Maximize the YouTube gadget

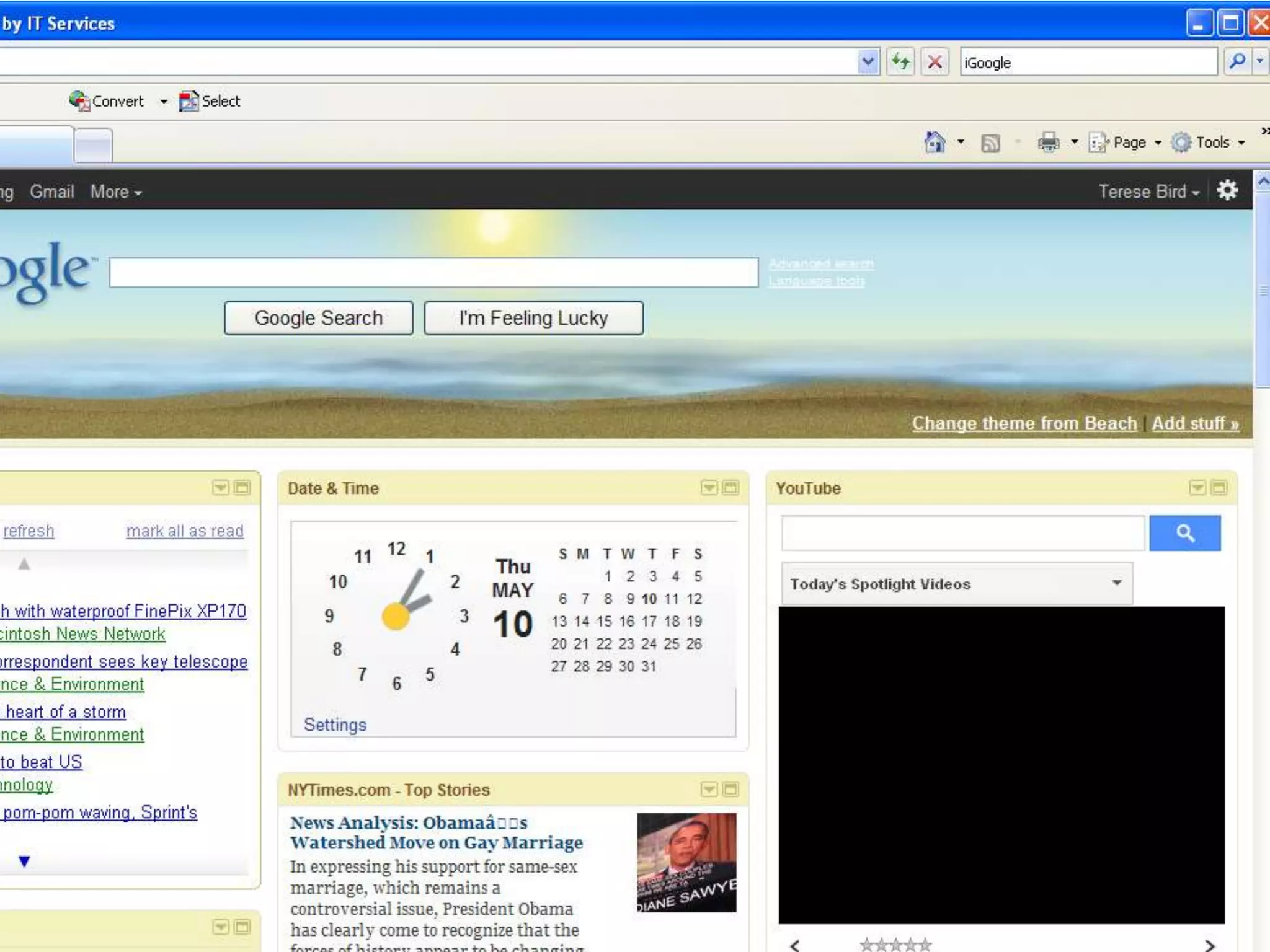(x=1219, y=488)
